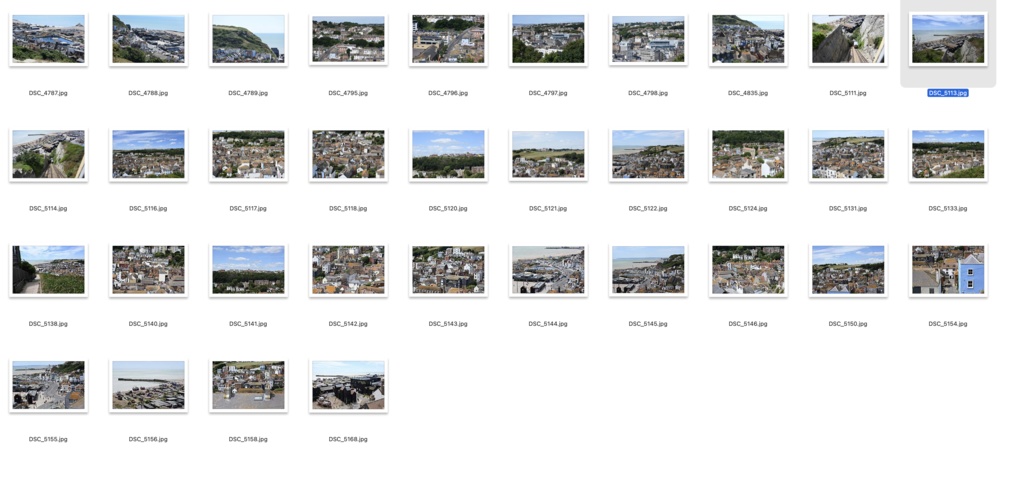Select the DSC_5111.jpg thumbnail
Screen dimensions: 1024x479
[848, 39]
